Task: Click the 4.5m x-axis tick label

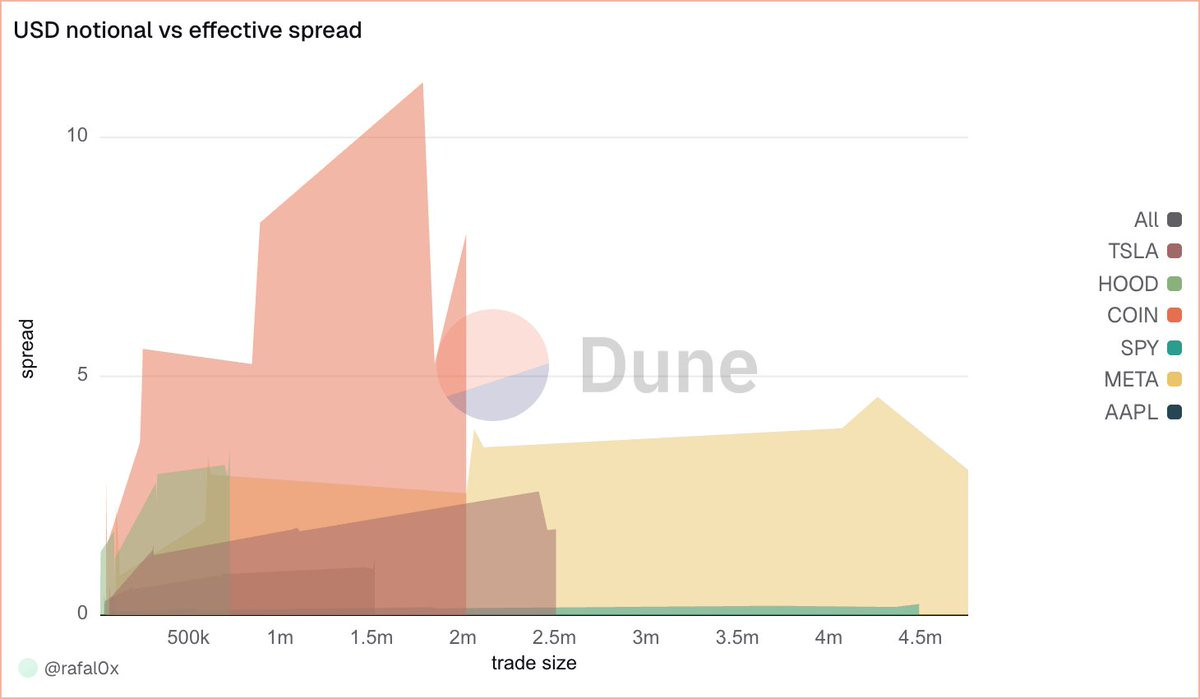Action: 921,638
